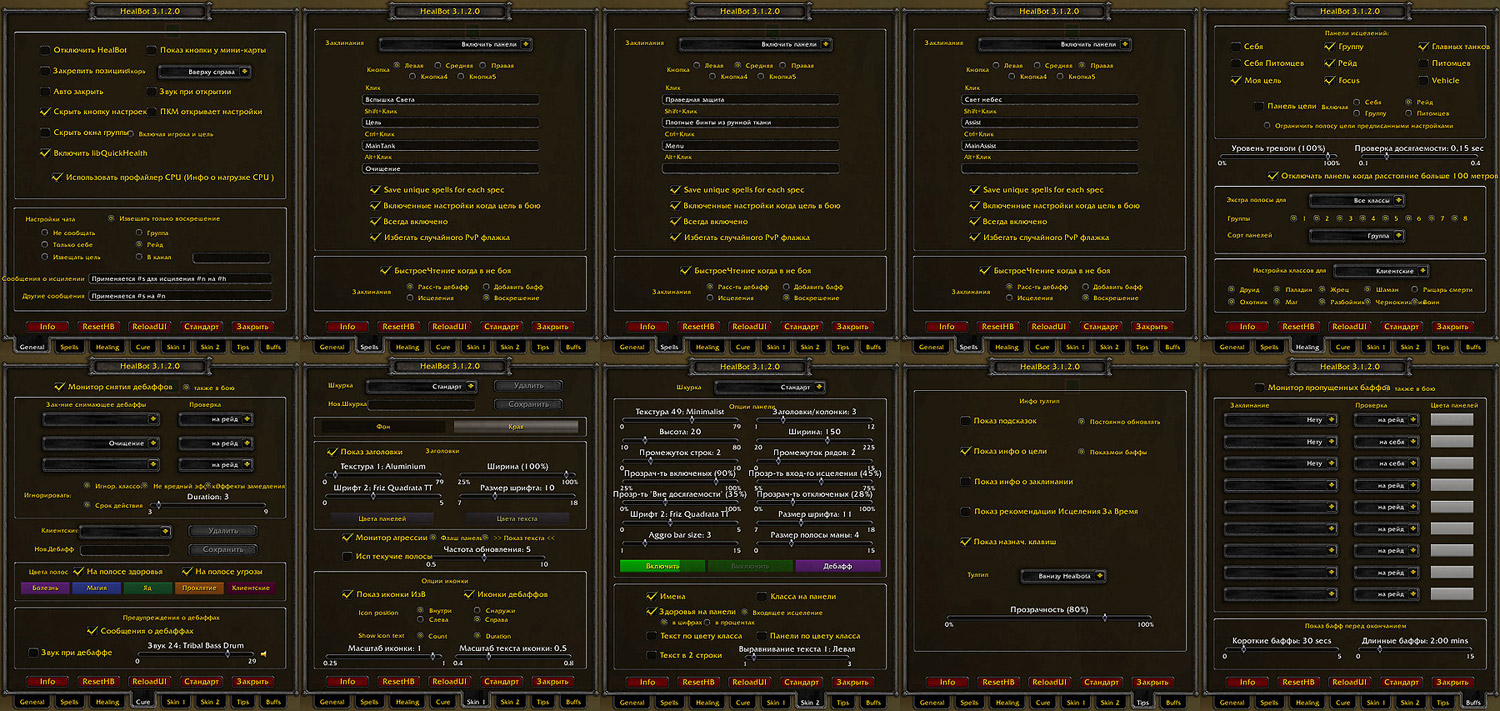Enable the Vehicle healing panel checkbox
Screen dimensions: 1500x711
tap(1424, 80)
